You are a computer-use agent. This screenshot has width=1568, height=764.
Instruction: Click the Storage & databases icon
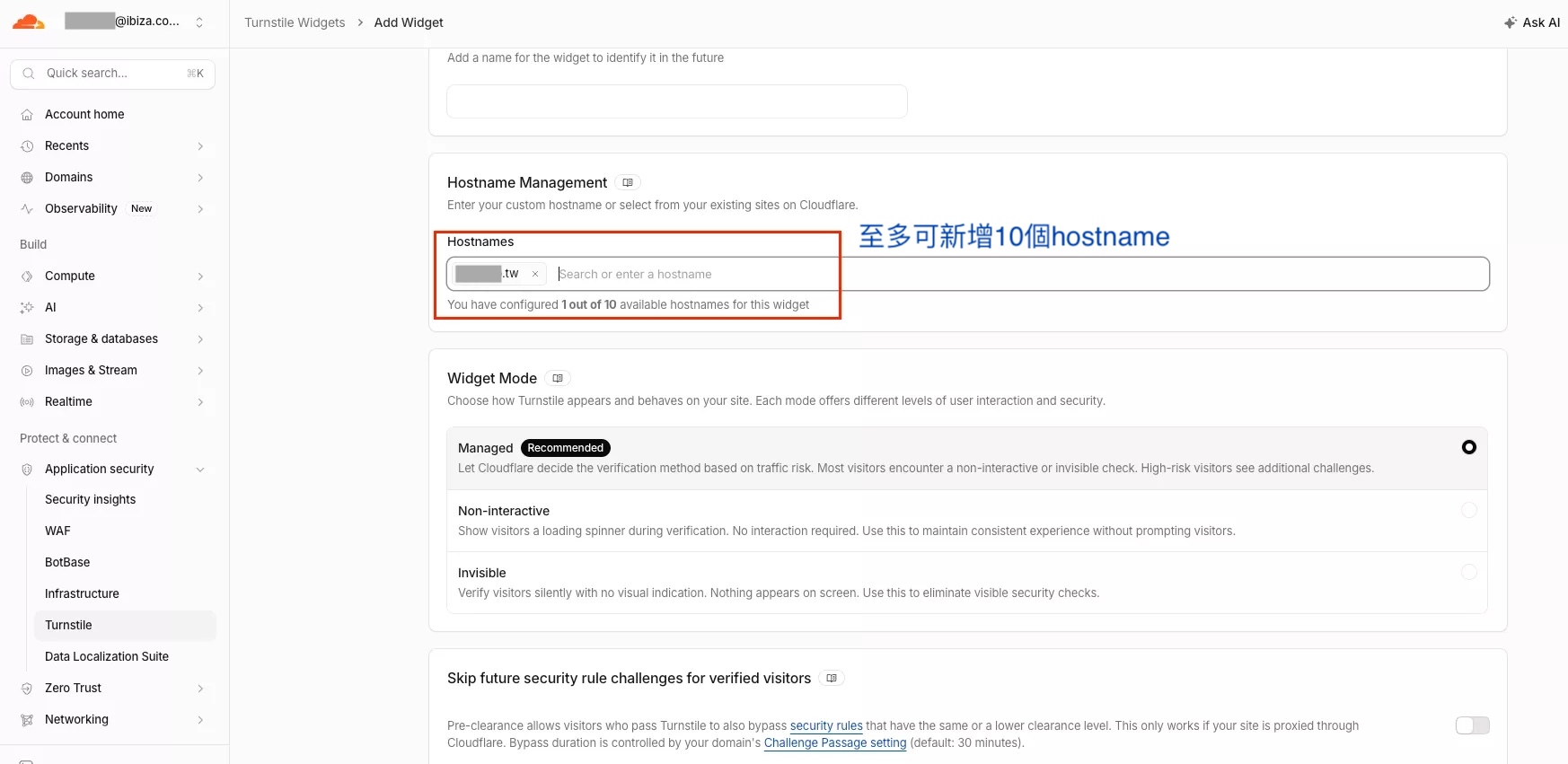coord(27,339)
